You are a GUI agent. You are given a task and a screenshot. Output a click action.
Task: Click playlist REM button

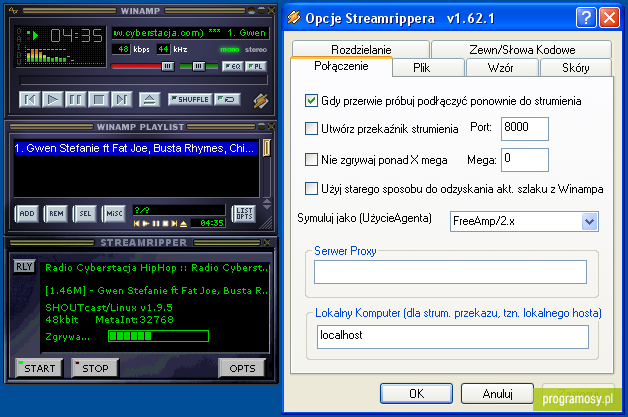pyautogui.click(x=56, y=214)
